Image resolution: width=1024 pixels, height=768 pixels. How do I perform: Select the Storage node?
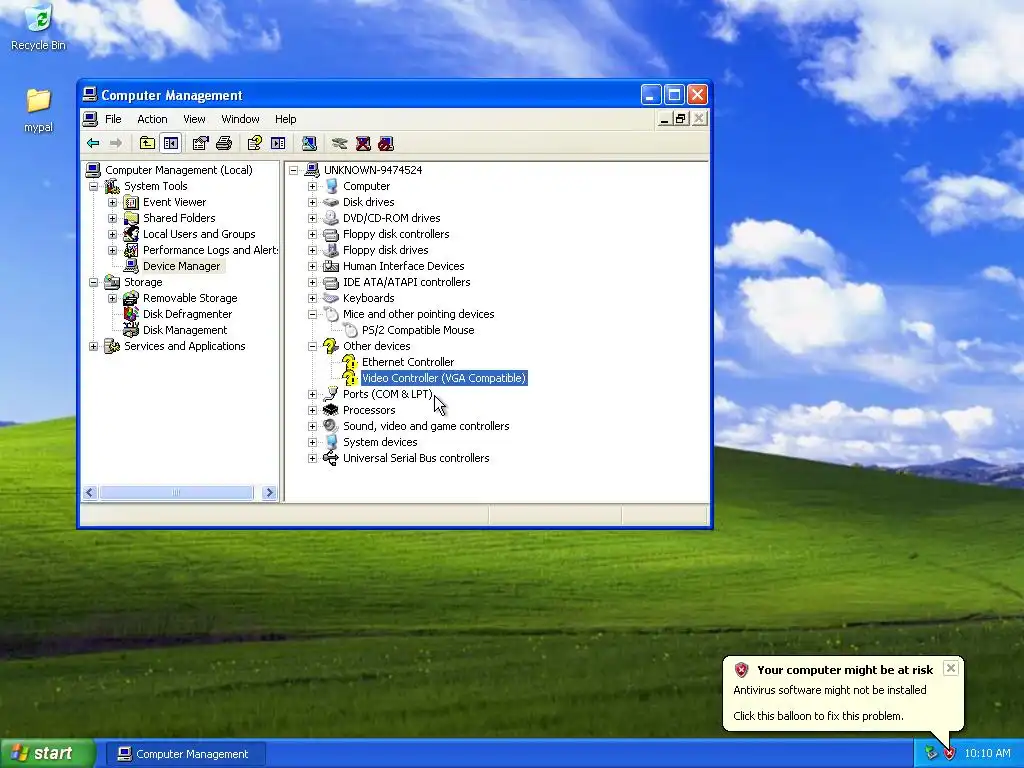[x=143, y=282]
